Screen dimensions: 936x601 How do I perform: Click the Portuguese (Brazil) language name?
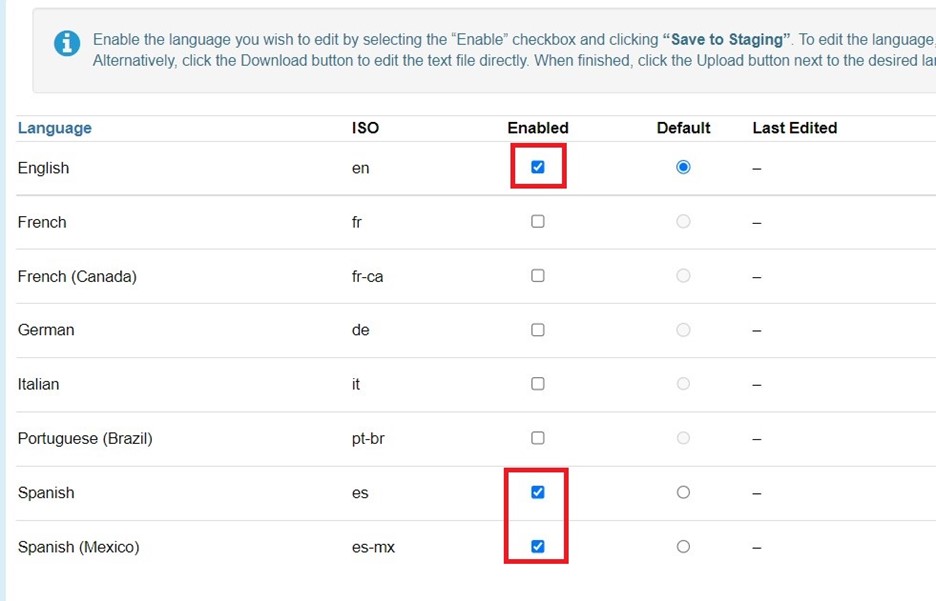[85, 438]
